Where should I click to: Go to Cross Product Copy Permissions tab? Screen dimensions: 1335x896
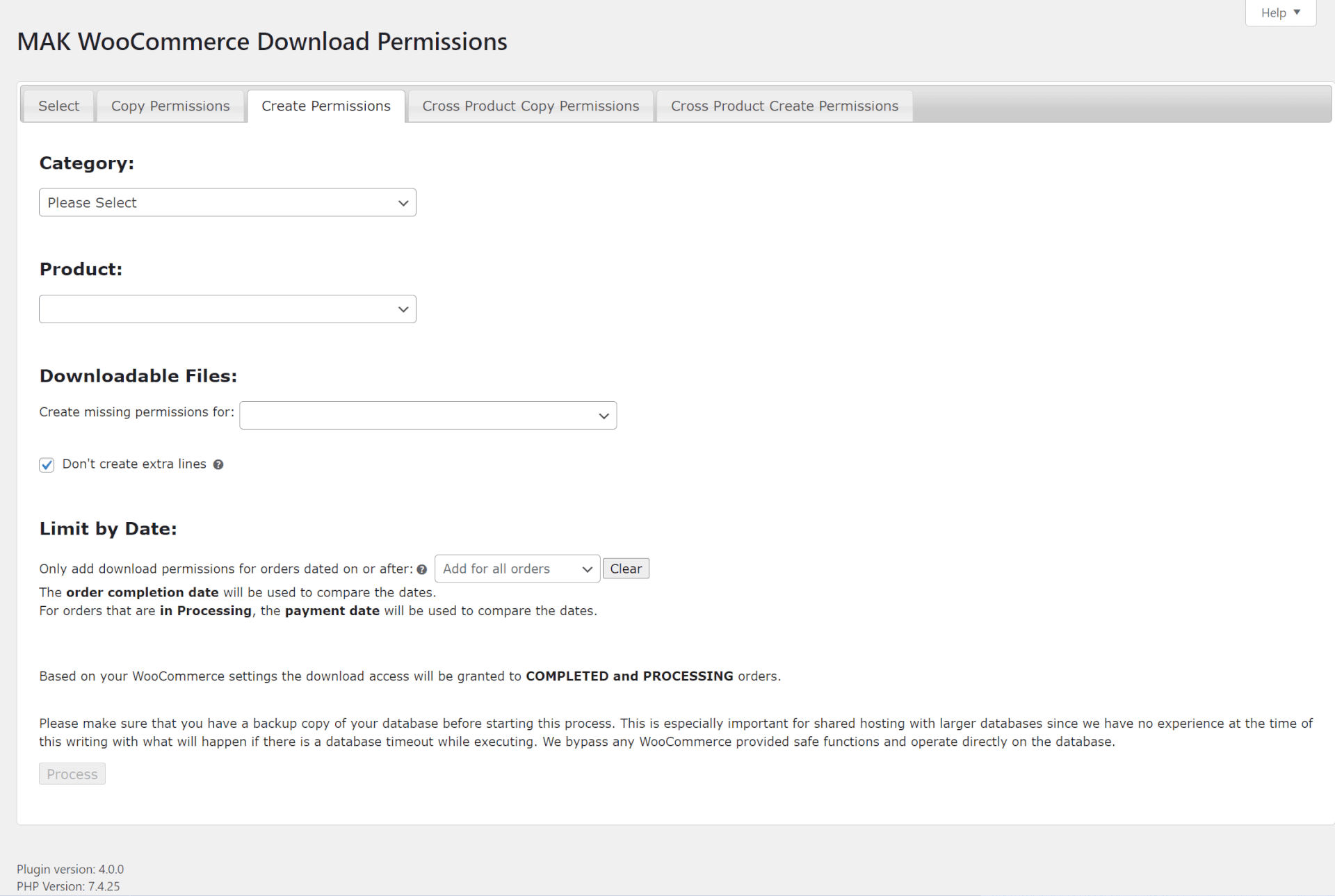point(531,106)
